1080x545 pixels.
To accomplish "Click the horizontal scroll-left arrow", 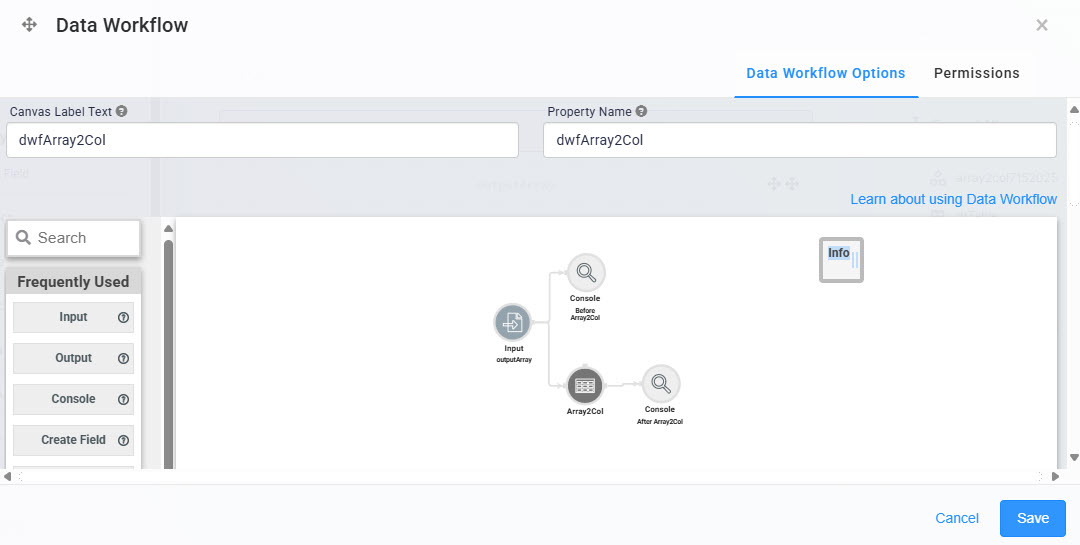I will tap(7, 476).
